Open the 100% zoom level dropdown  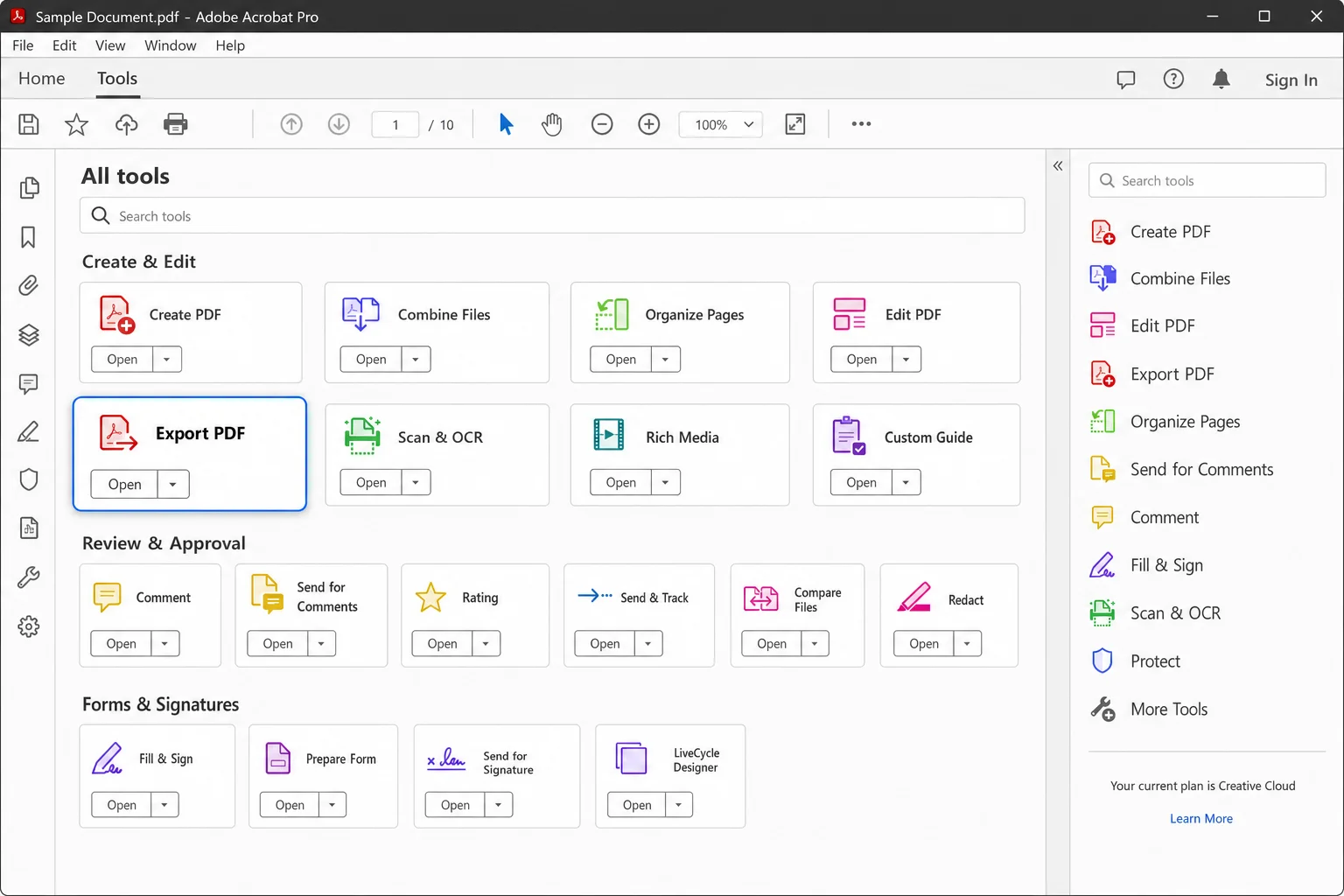(x=721, y=124)
